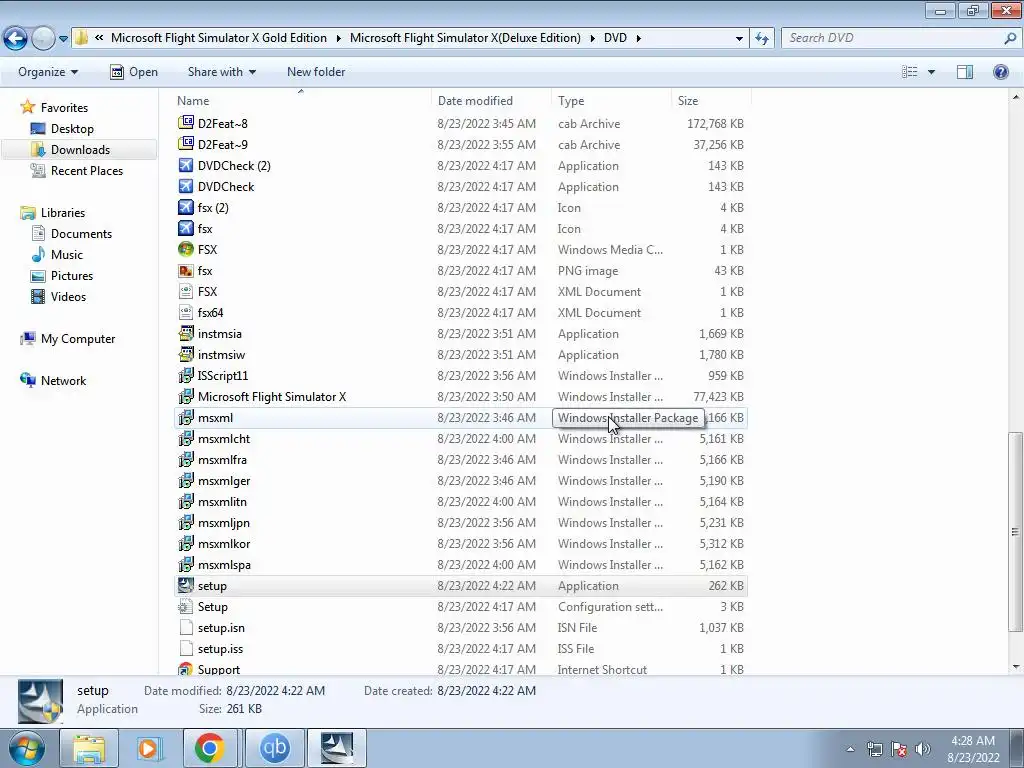1024x768 pixels.
Task: Open the help question mark button
Action: click(x=1000, y=72)
